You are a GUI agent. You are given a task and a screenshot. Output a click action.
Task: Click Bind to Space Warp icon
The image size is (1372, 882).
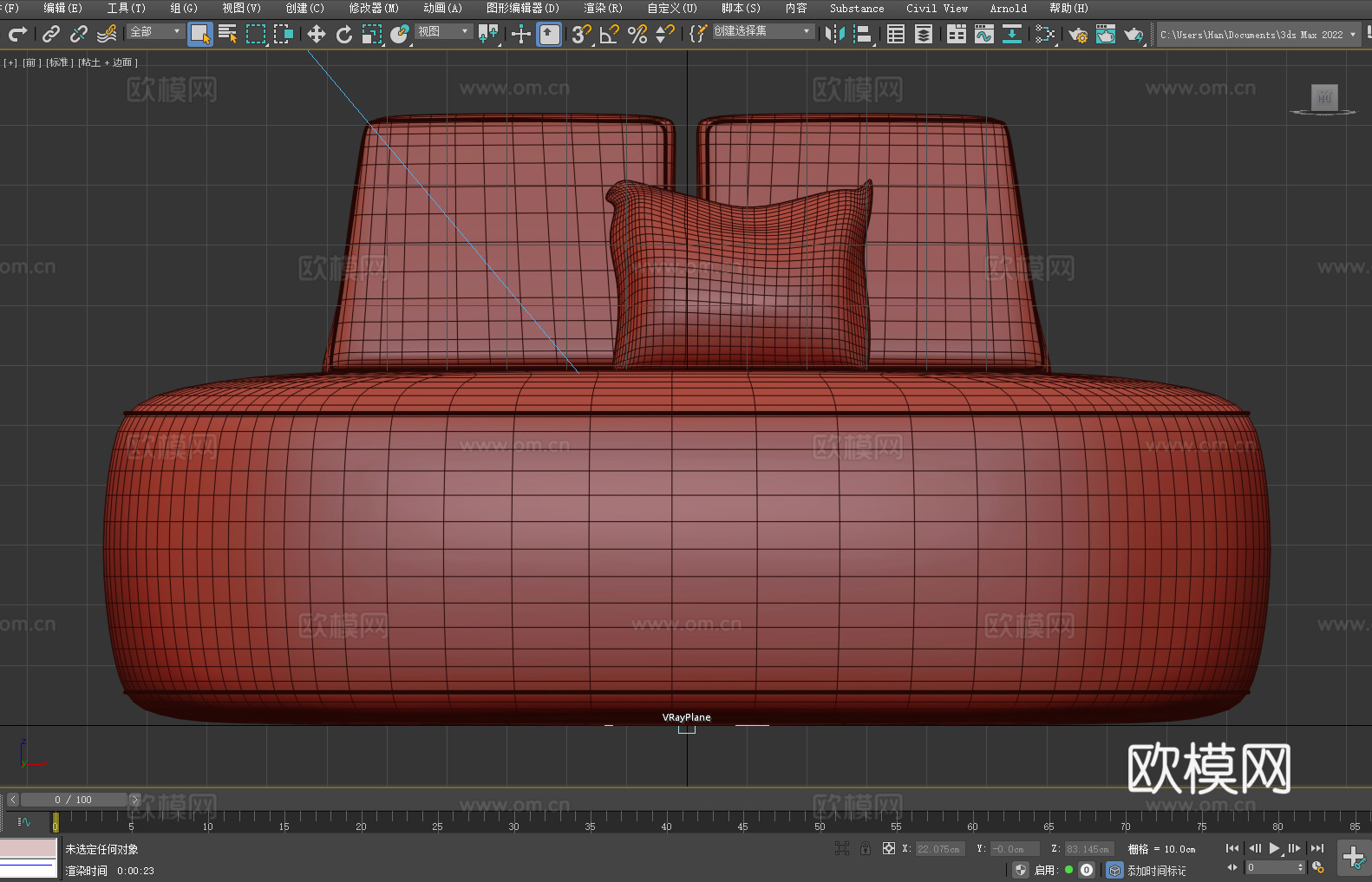pyautogui.click(x=107, y=34)
